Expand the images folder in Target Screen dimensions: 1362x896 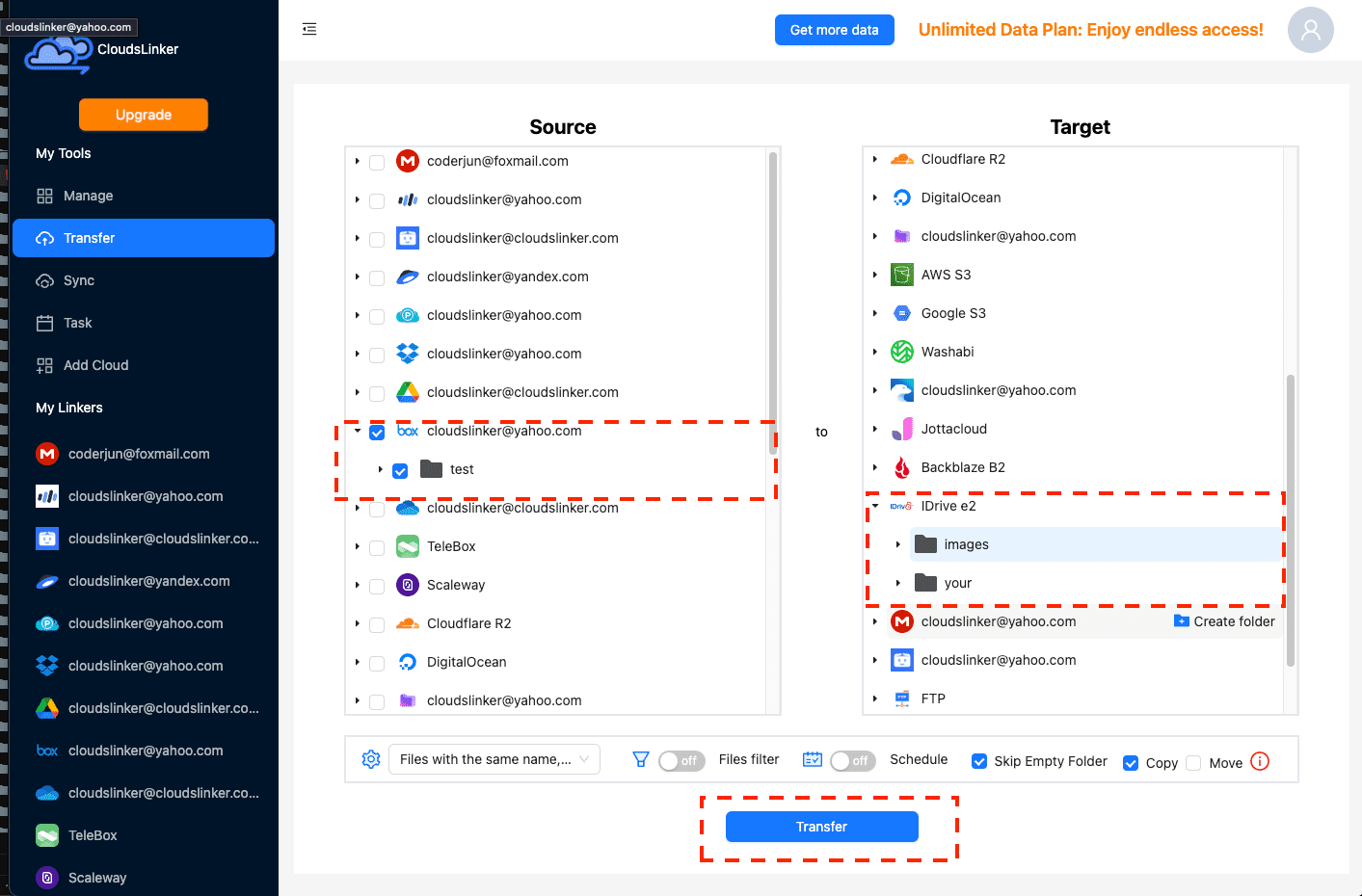[x=898, y=544]
